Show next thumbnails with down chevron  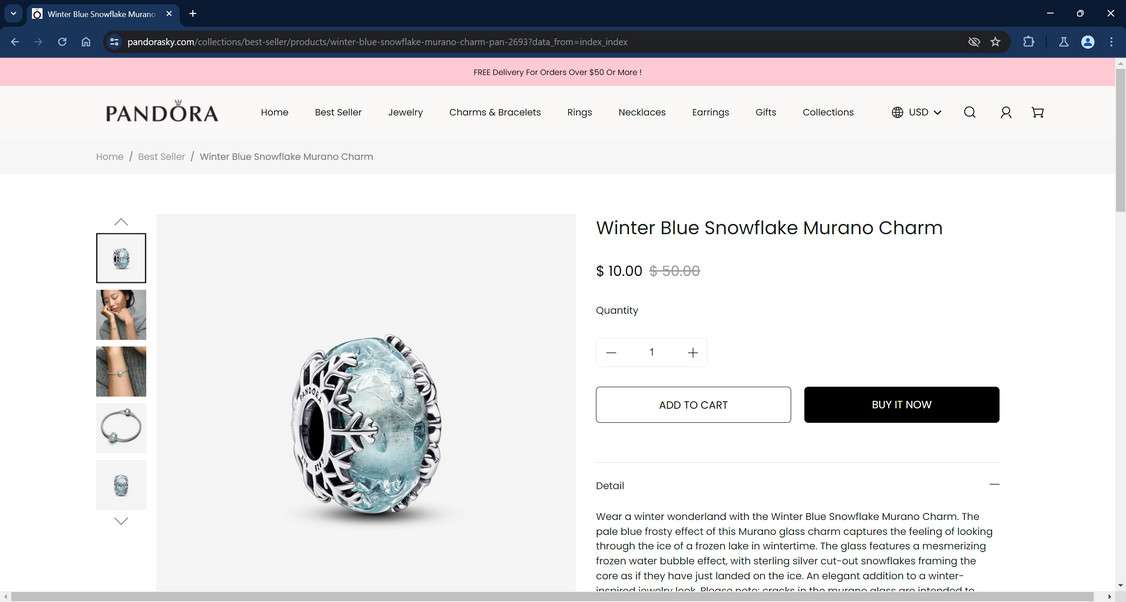pos(121,522)
